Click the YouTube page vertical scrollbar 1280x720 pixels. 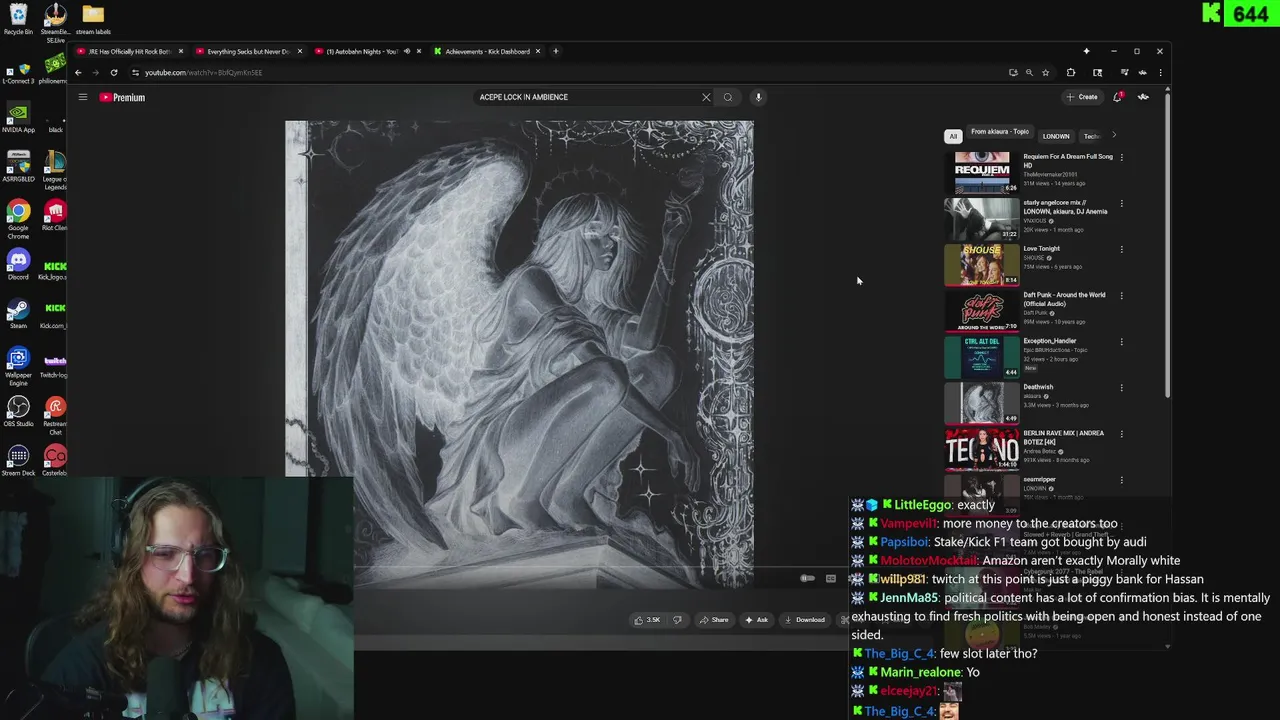1167,245
